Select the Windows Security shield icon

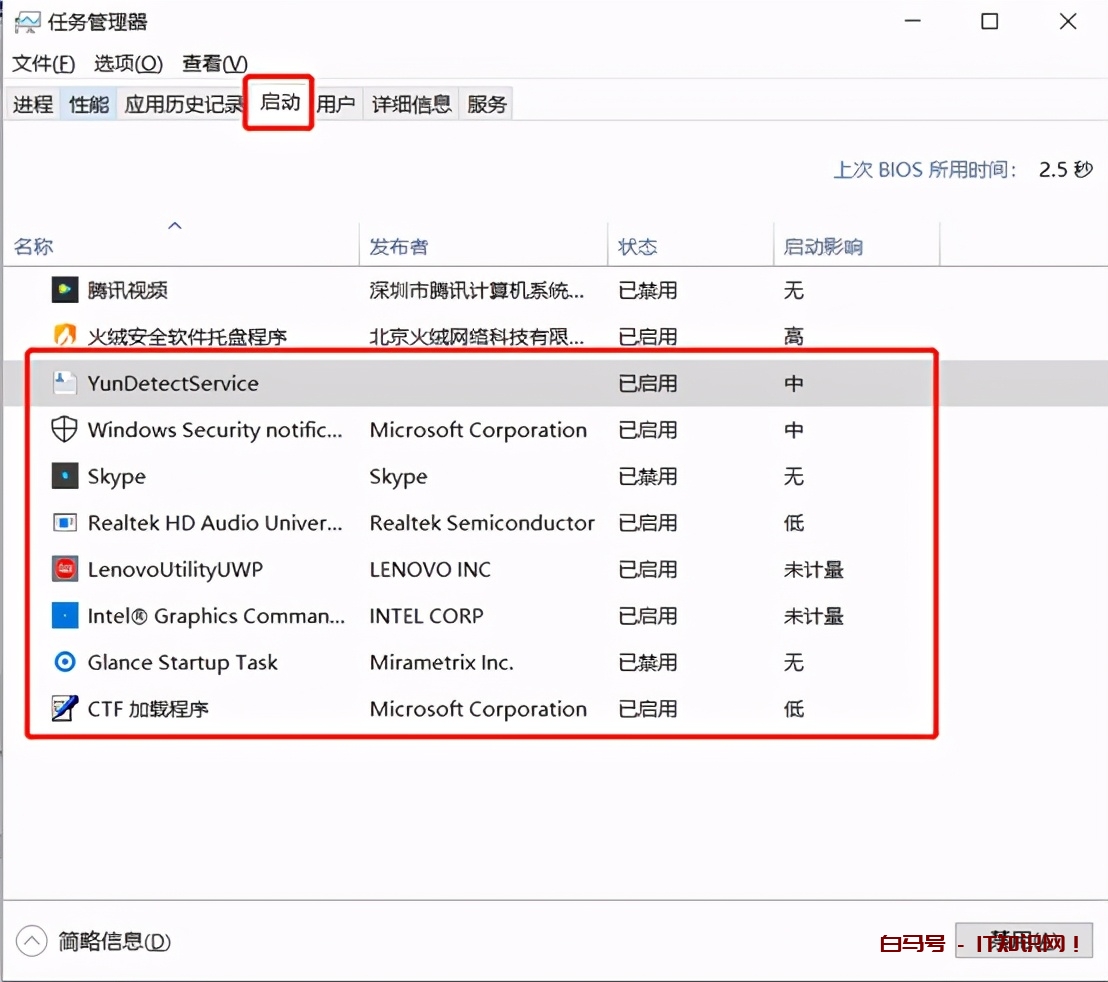[x=62, y=429]
